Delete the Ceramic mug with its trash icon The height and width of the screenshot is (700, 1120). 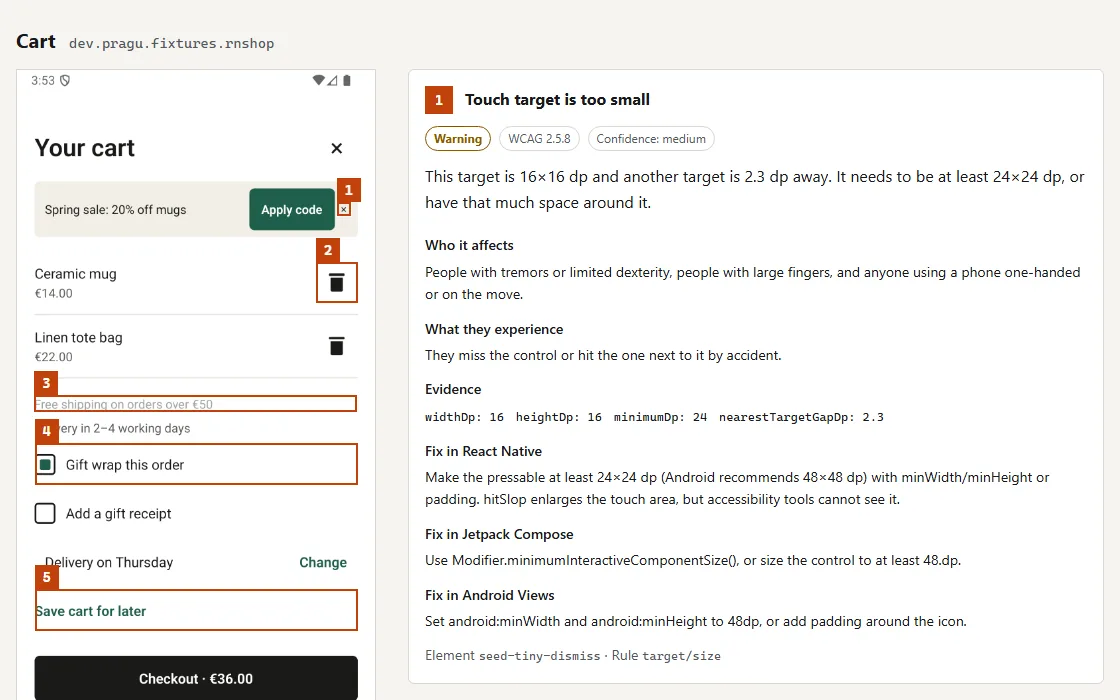point(336,283)
